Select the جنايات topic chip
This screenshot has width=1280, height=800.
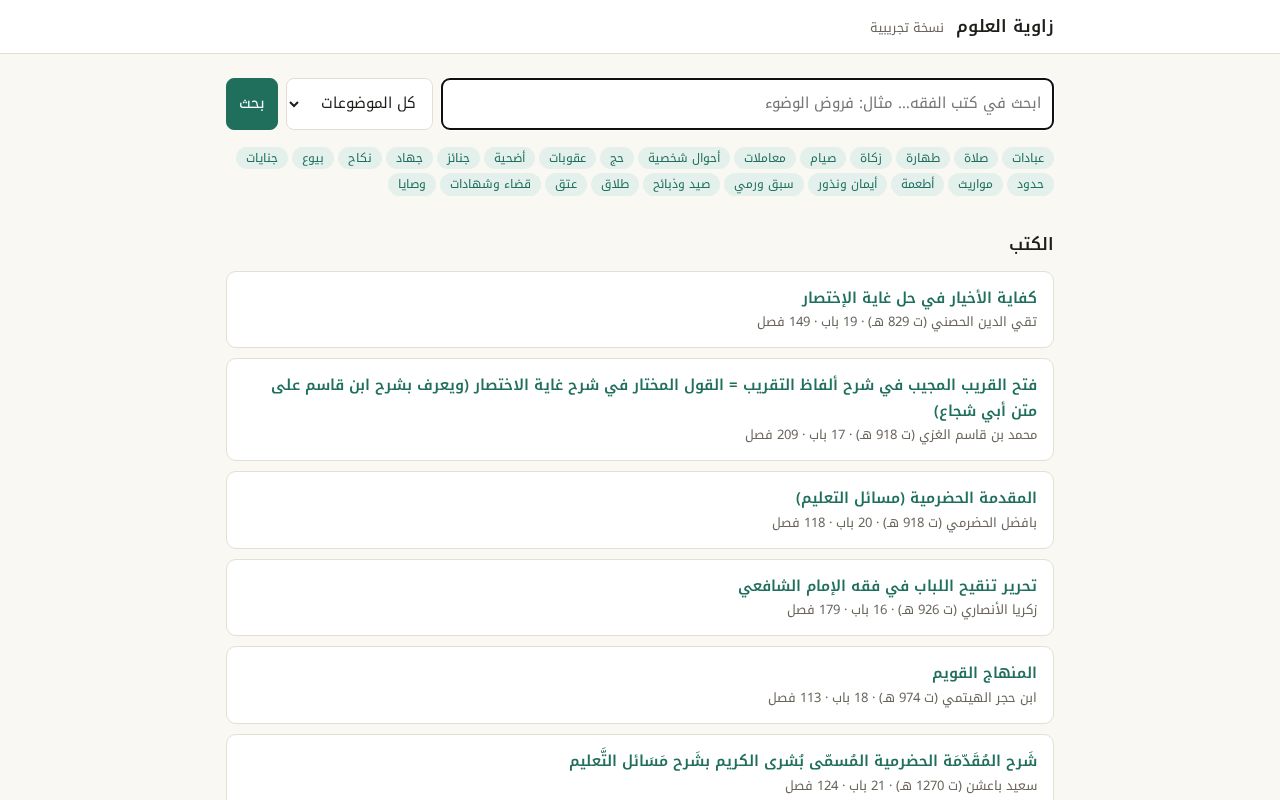pos(262,158)
